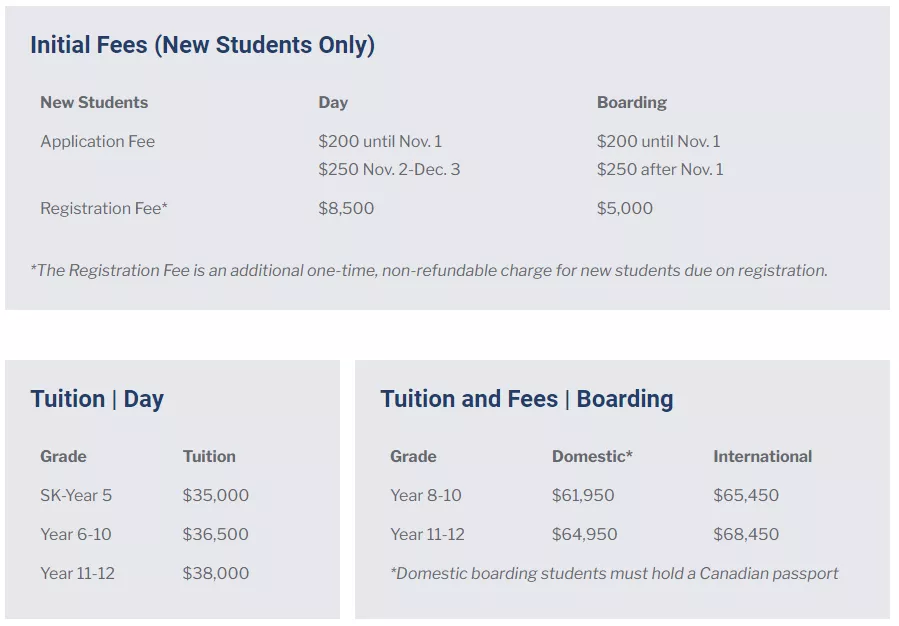
Task: Click the $200 until Nov. 1 Day fee
Action: tap(380, 142)
